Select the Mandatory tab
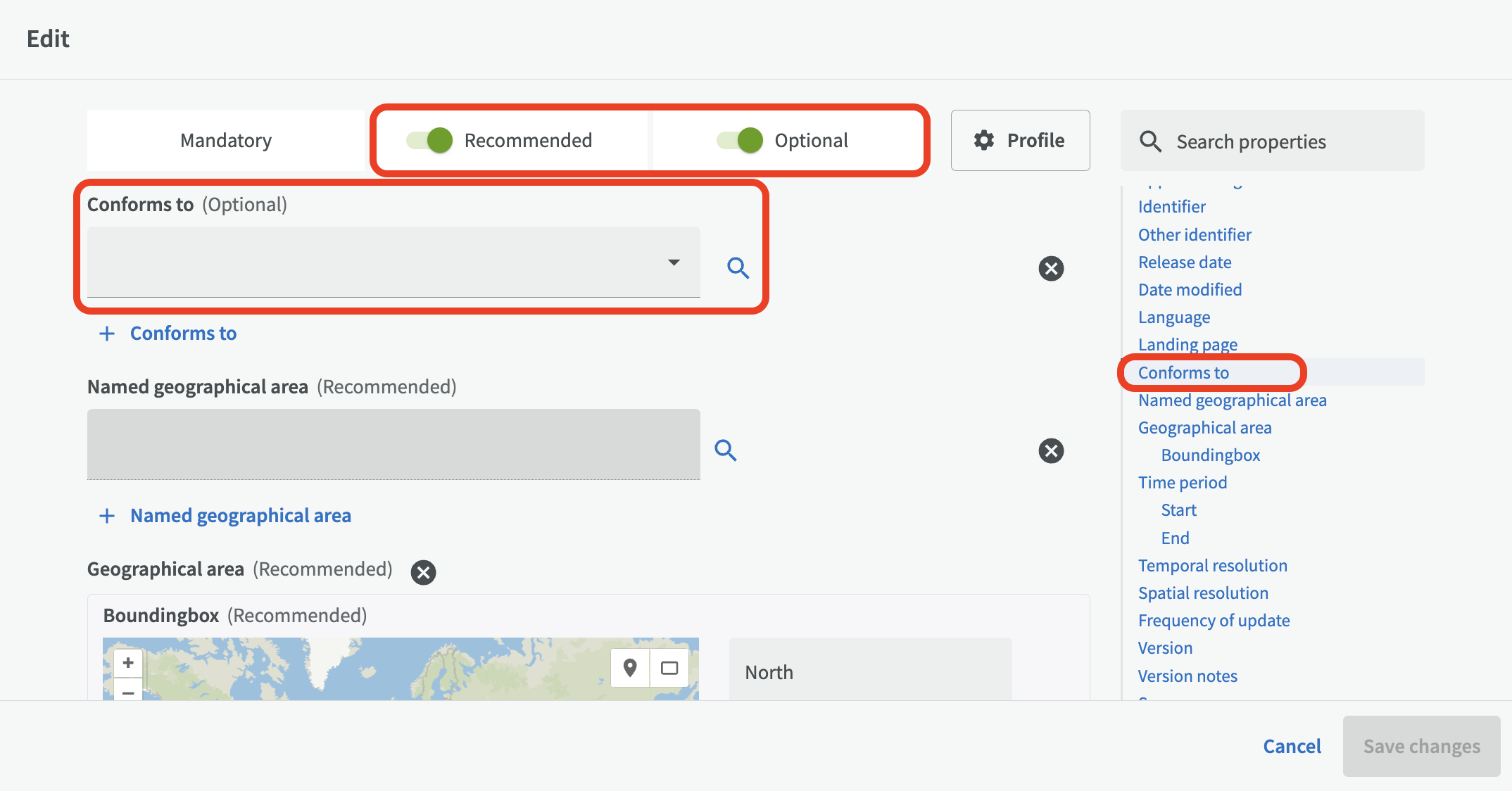 click(226, 140)
